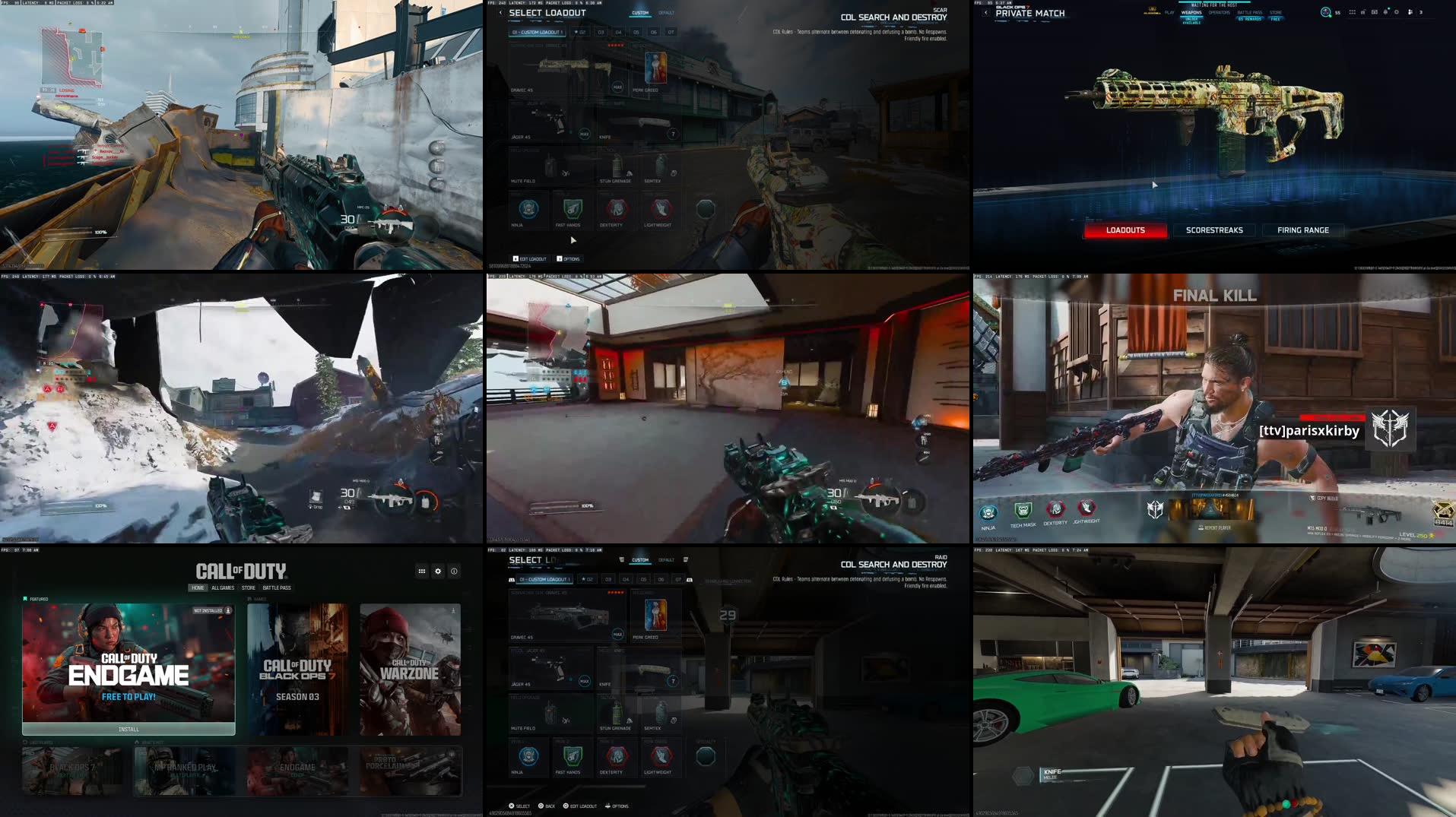Select the Jäger 45 pistol on SCAR loadout
The image size is (1456, 817).
click(x=550, y=120)
